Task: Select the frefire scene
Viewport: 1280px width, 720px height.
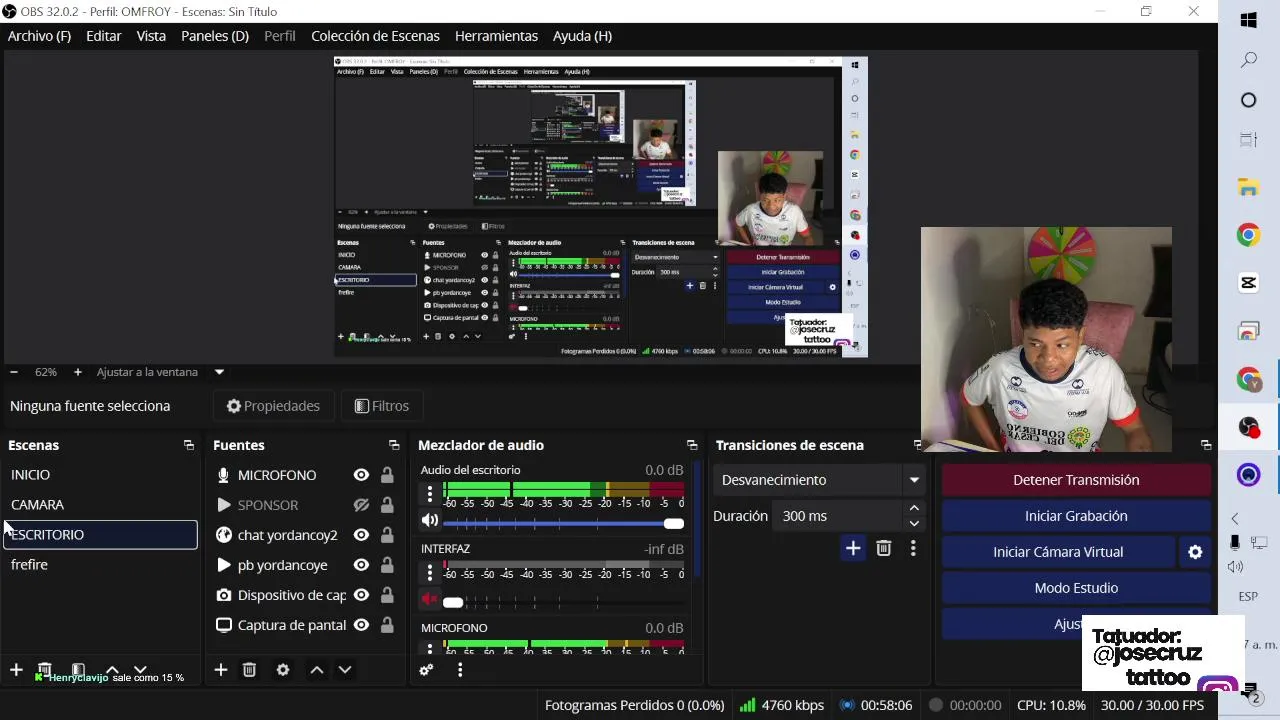Action: (100, 565)
